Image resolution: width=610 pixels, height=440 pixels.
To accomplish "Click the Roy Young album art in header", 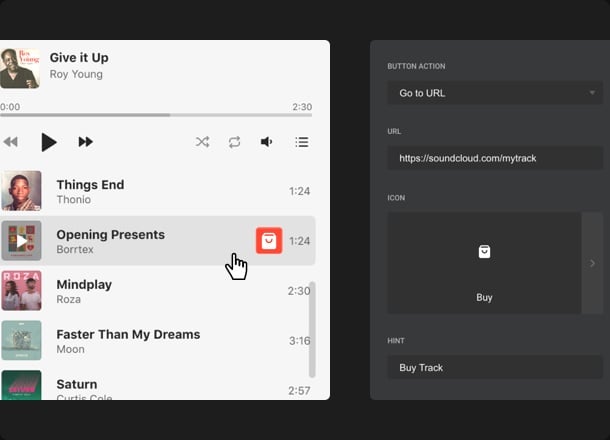I will pos(19,68).
